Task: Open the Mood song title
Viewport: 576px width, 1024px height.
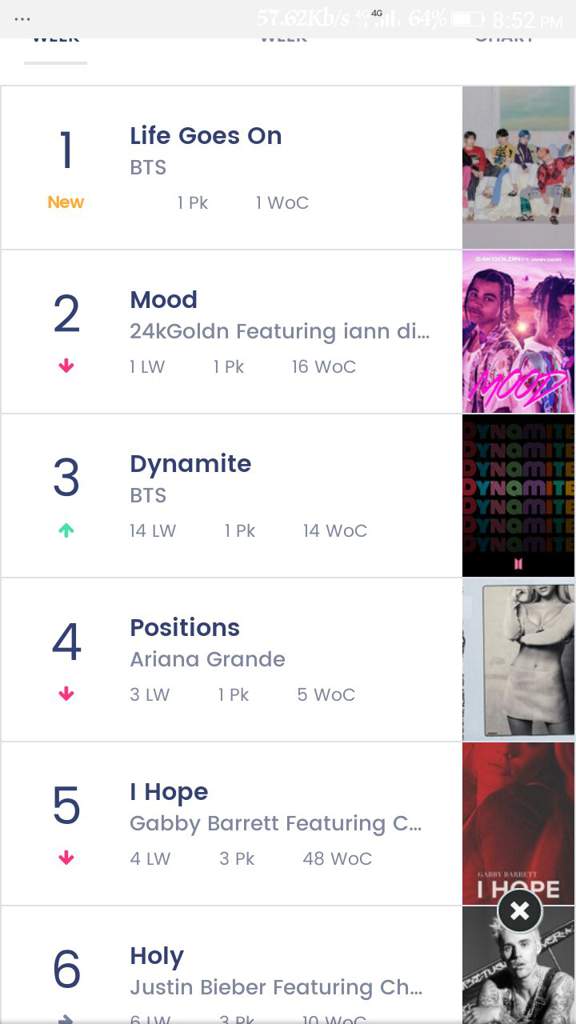Action: coord(163,300)
